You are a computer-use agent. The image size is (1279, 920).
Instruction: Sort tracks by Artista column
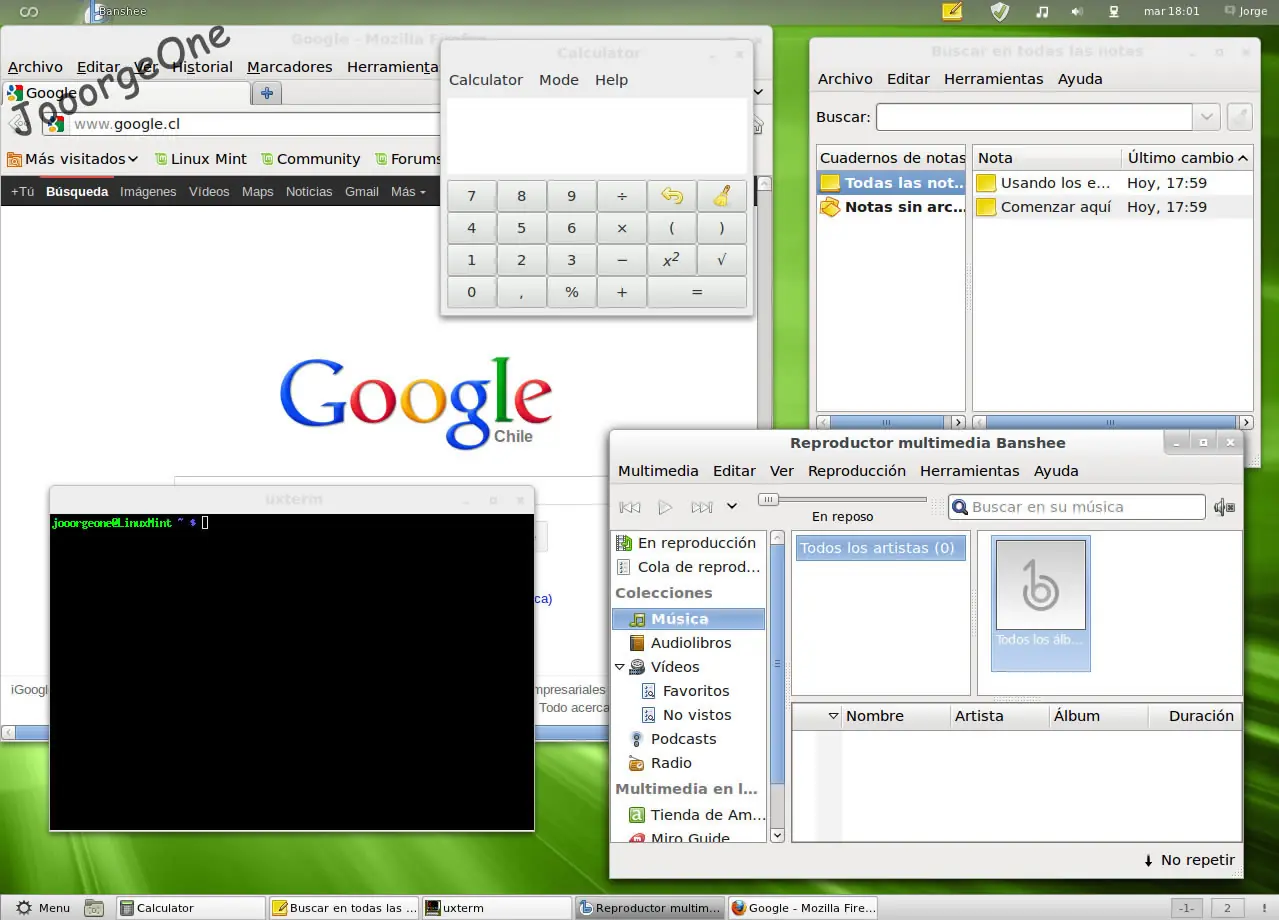coord(1000,716)
